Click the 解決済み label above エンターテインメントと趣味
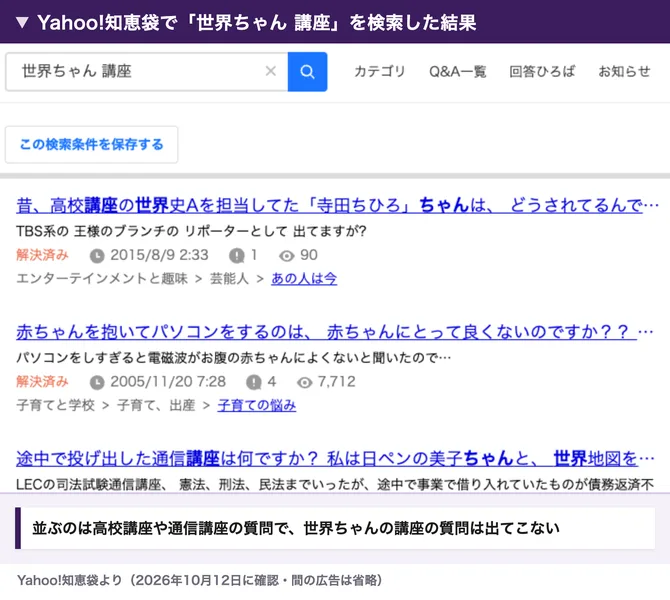Viewport: 670px width, 600px height. (x=42, y=255)
